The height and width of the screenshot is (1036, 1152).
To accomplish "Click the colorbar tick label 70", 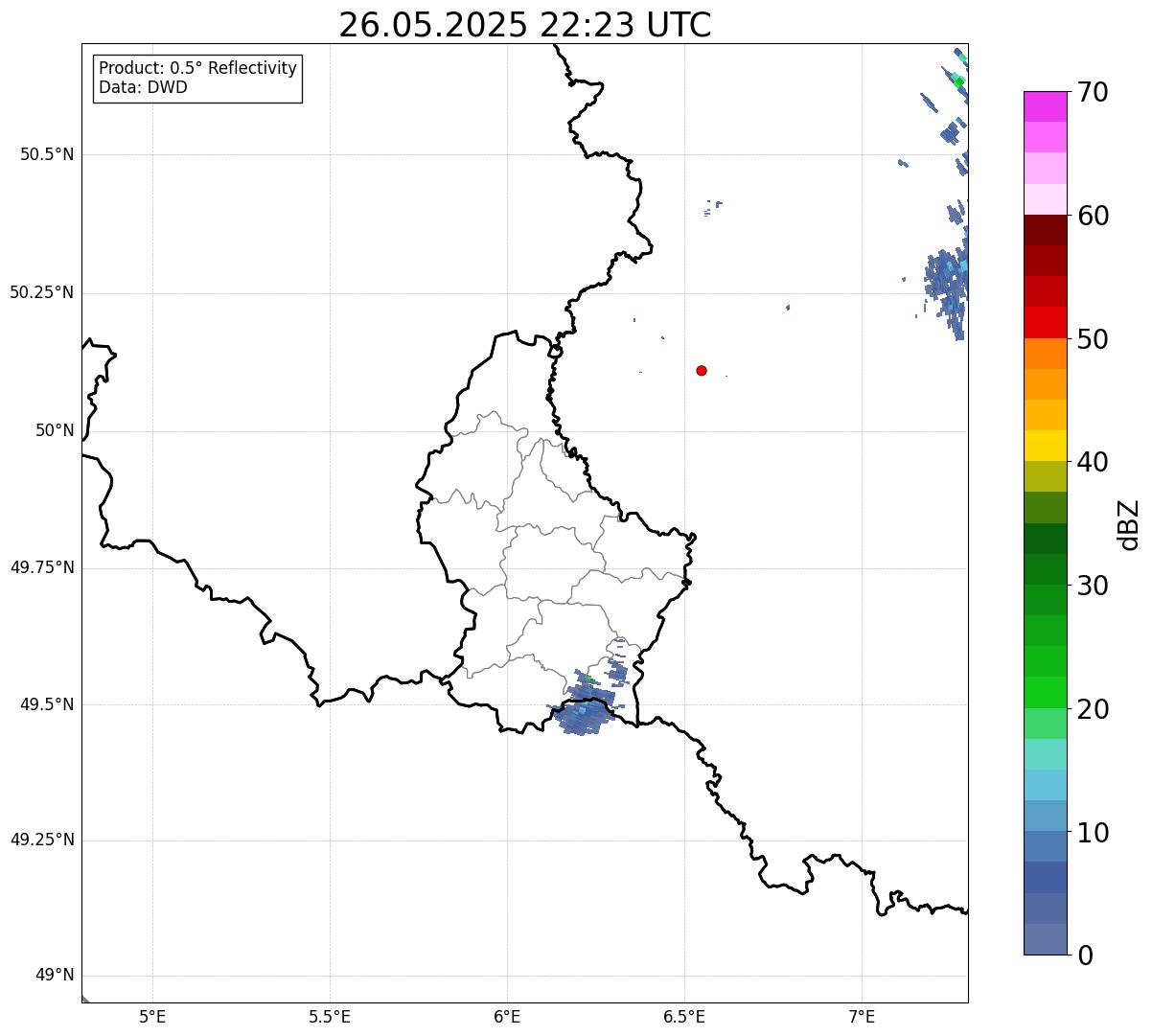I will [x=1094, y=93].
